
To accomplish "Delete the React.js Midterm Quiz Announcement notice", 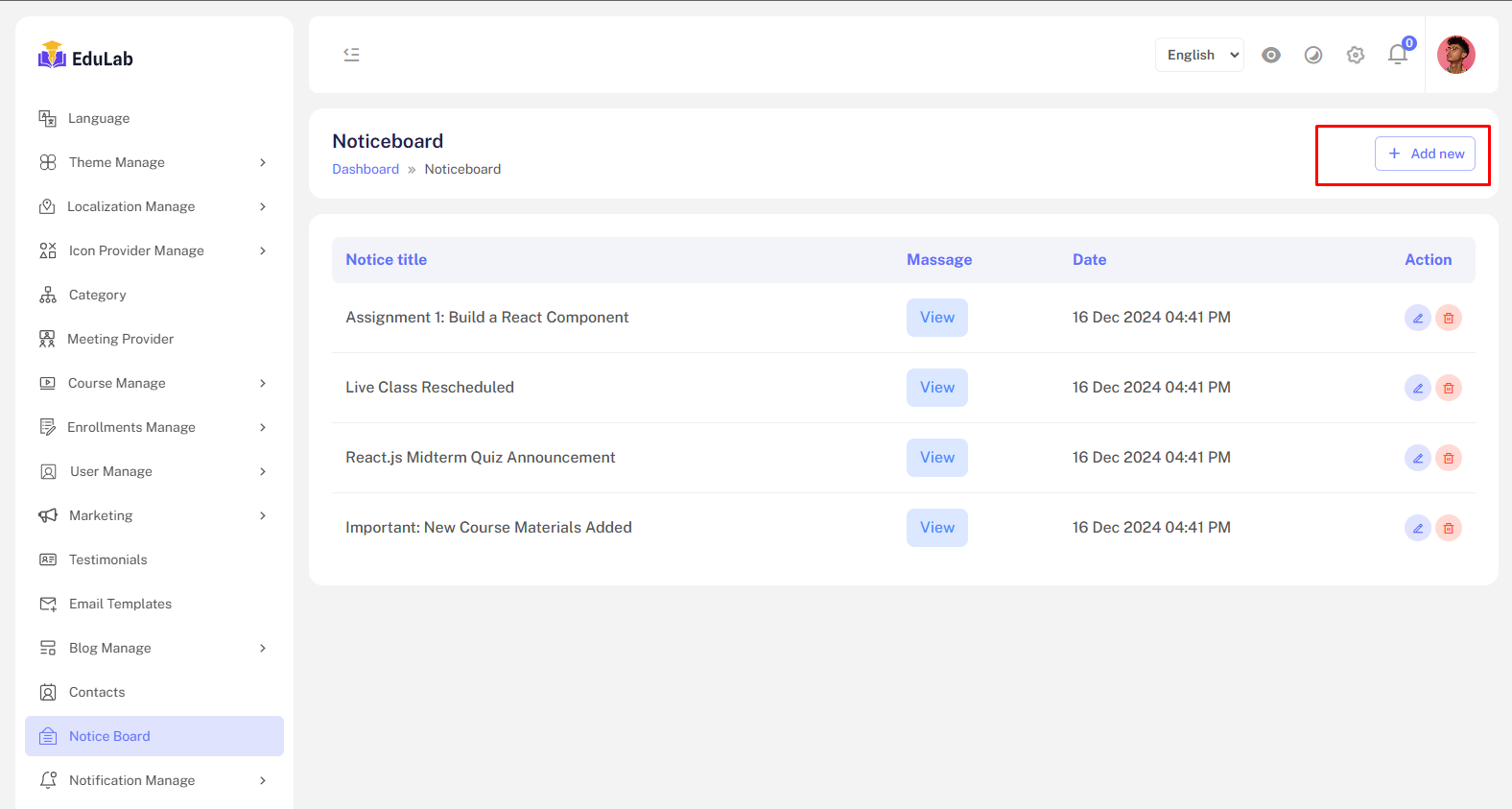I will coord(1448,458).
